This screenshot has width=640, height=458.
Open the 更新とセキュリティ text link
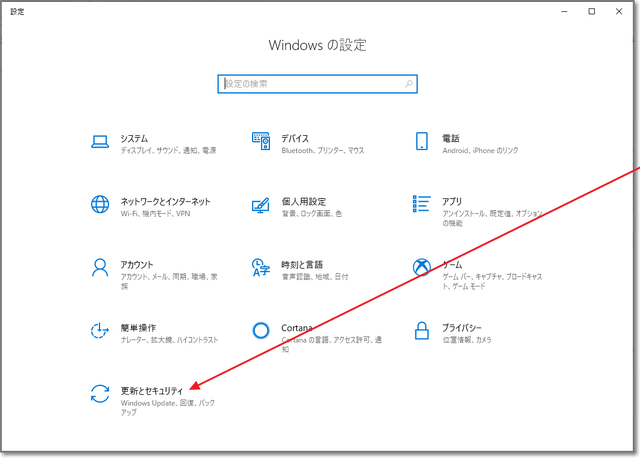[152, 388]
